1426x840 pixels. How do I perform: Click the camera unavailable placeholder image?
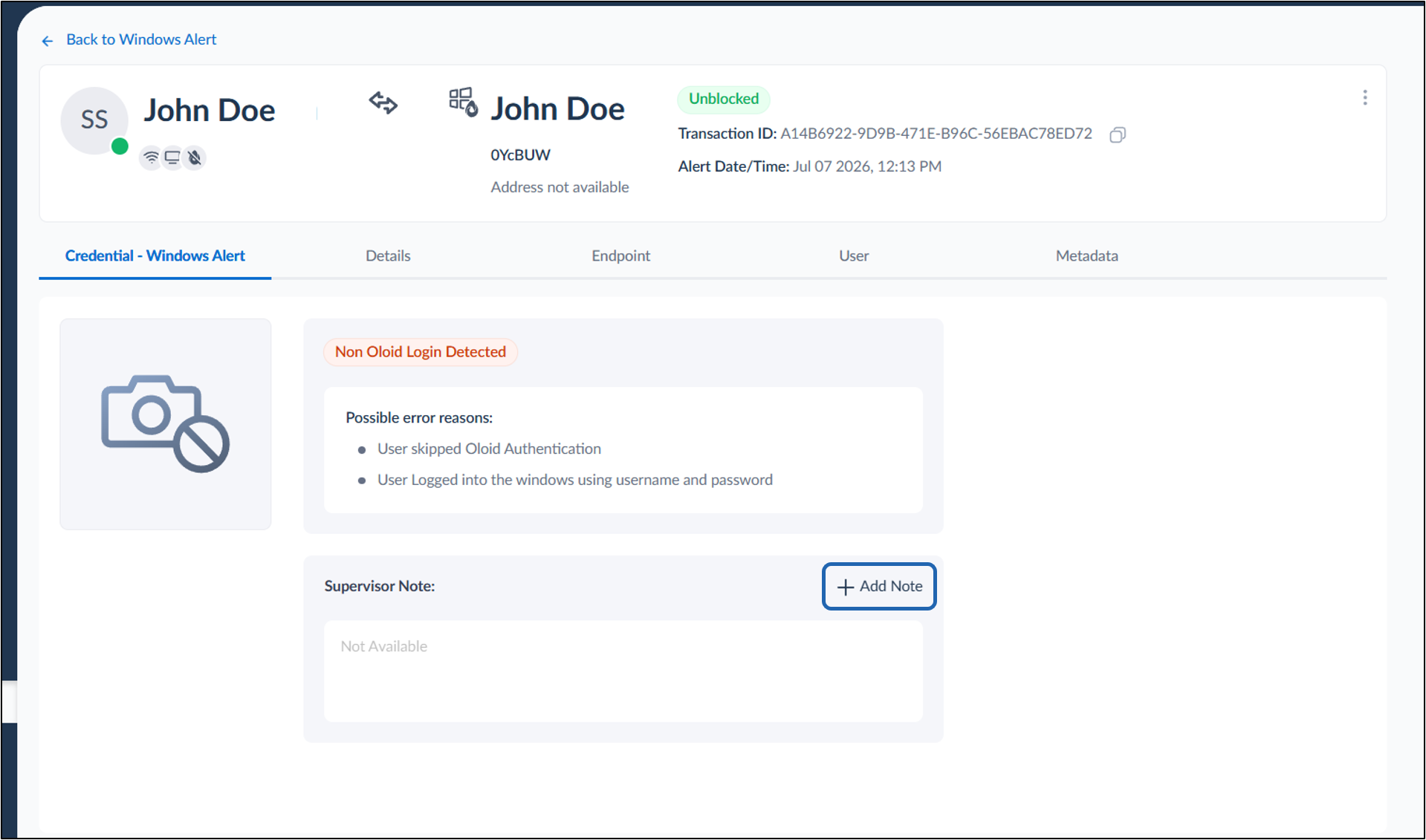click(x=166, y=424)
